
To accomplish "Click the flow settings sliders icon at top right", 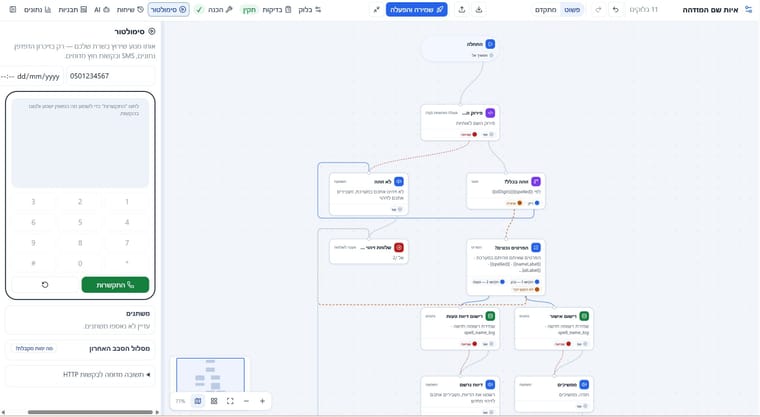I will click(x=748, y=10).
